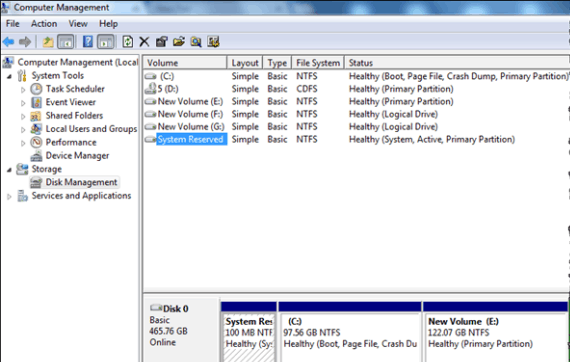Click the Performance icon in tree
The width and height of the screenshot is (570, 362).
click(36, 142)
